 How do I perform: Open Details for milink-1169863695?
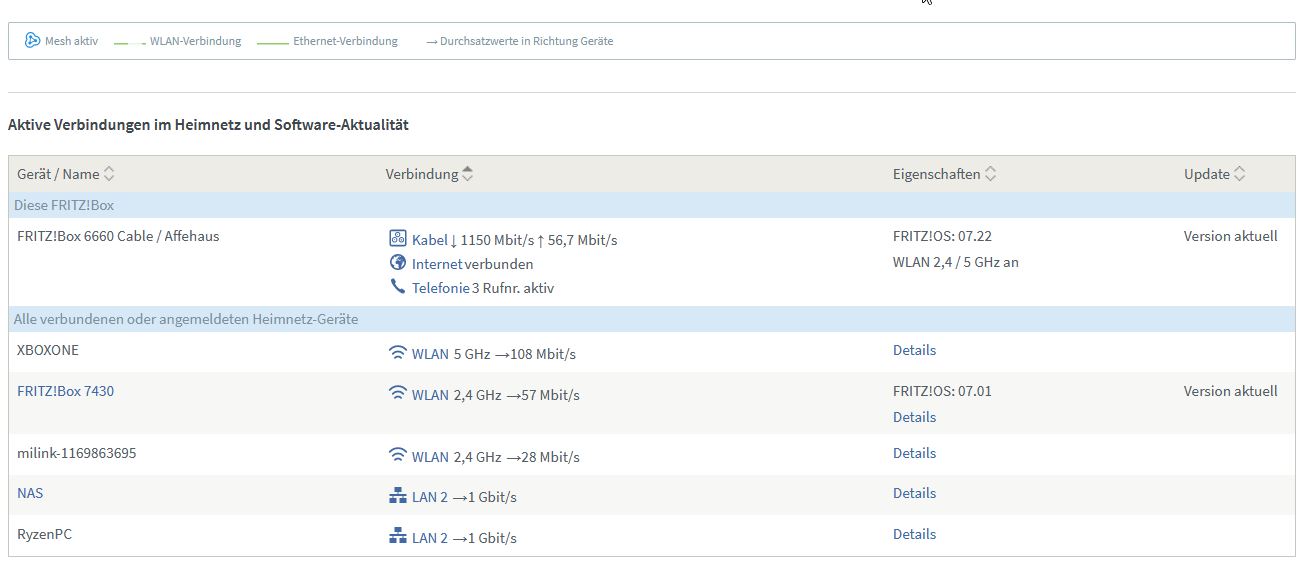pos(914,453)
